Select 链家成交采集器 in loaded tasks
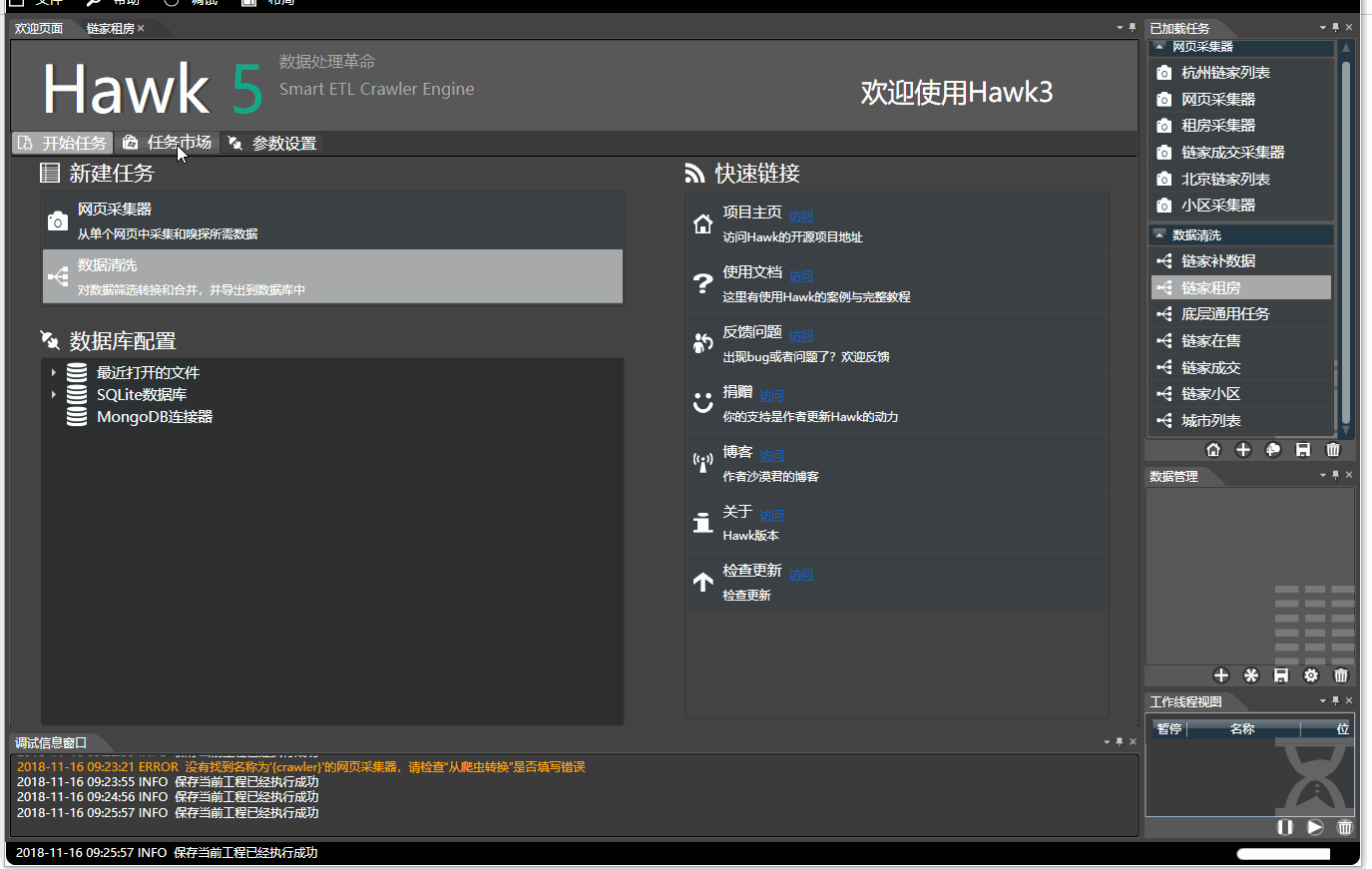Viewport: 1372px width, 869px height. tap(1242, 153)
